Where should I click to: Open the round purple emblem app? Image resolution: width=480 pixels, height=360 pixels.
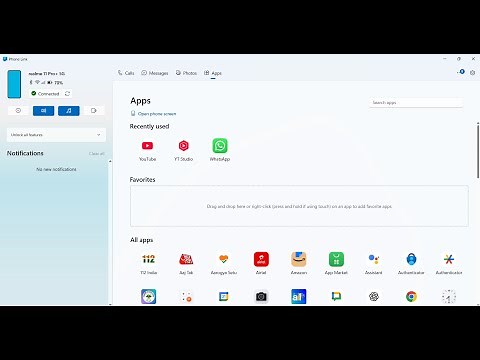point(148,296)
